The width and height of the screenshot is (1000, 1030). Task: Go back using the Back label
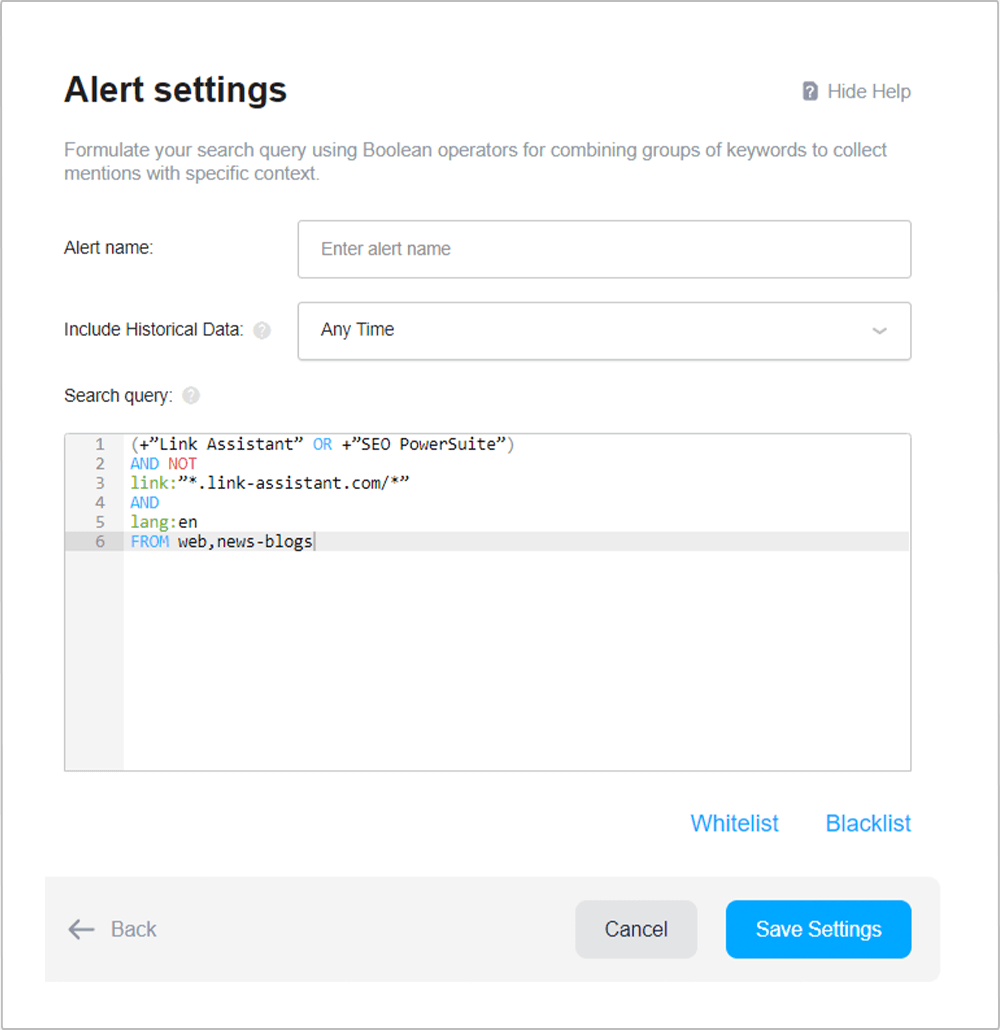click(x=133, y=929)
